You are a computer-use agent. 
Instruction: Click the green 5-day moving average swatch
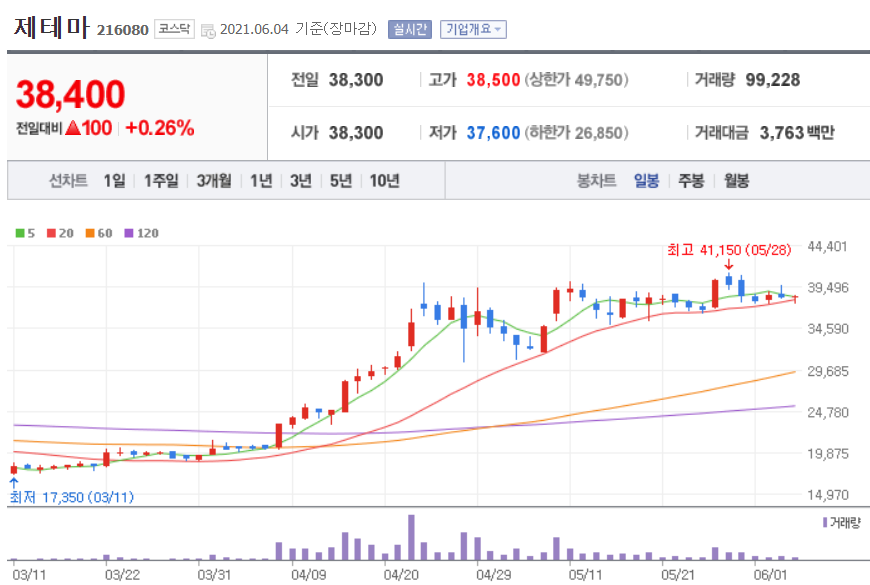(x=20, y=233)
